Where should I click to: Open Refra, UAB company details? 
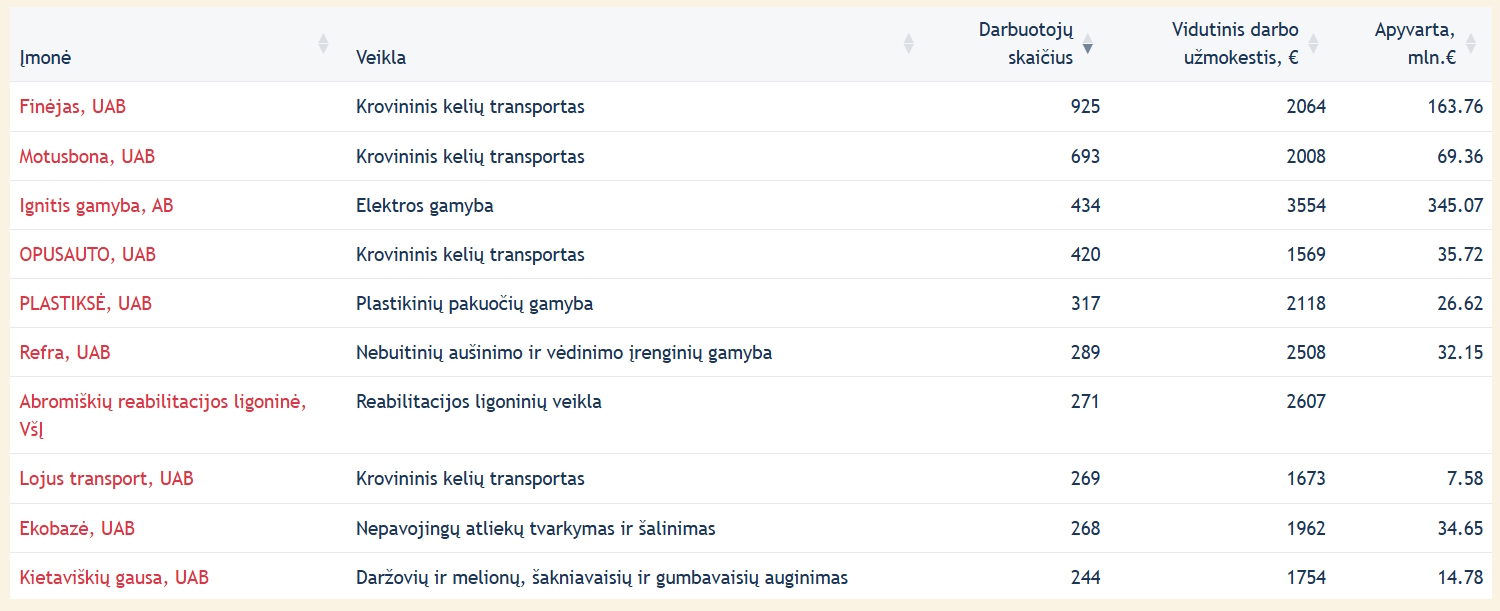65,352
